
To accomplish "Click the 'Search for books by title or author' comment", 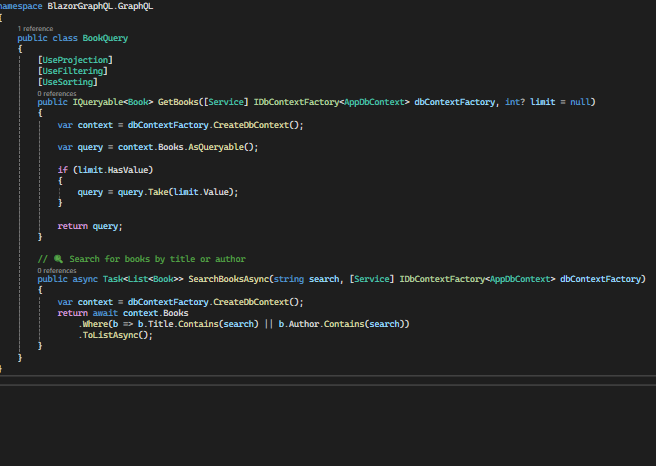I will point(157,259).
